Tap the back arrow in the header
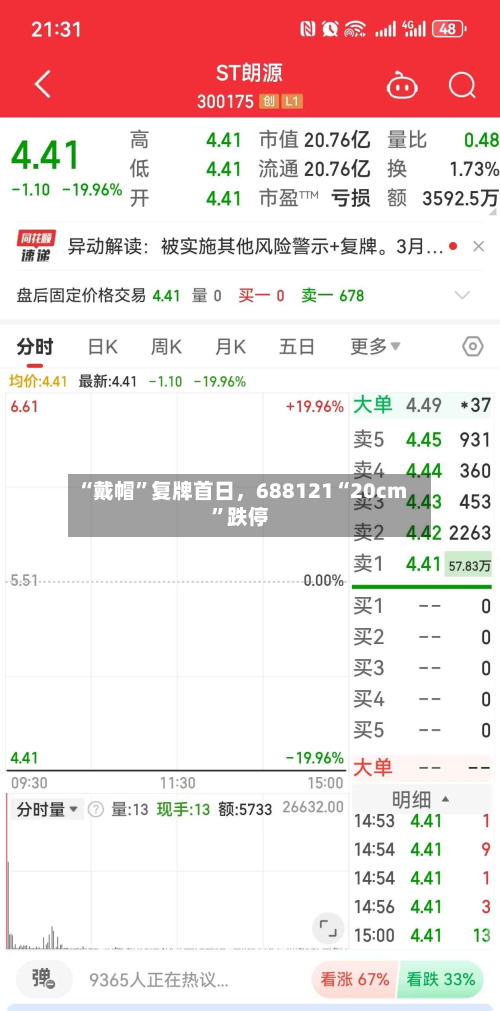This screenshot has width=500, height=1011. (x=43, y=84)
